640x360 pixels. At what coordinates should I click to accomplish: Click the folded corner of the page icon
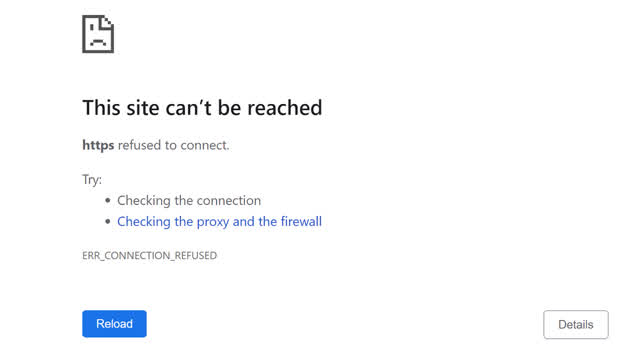pyautogui.click(x=109, y=22)
